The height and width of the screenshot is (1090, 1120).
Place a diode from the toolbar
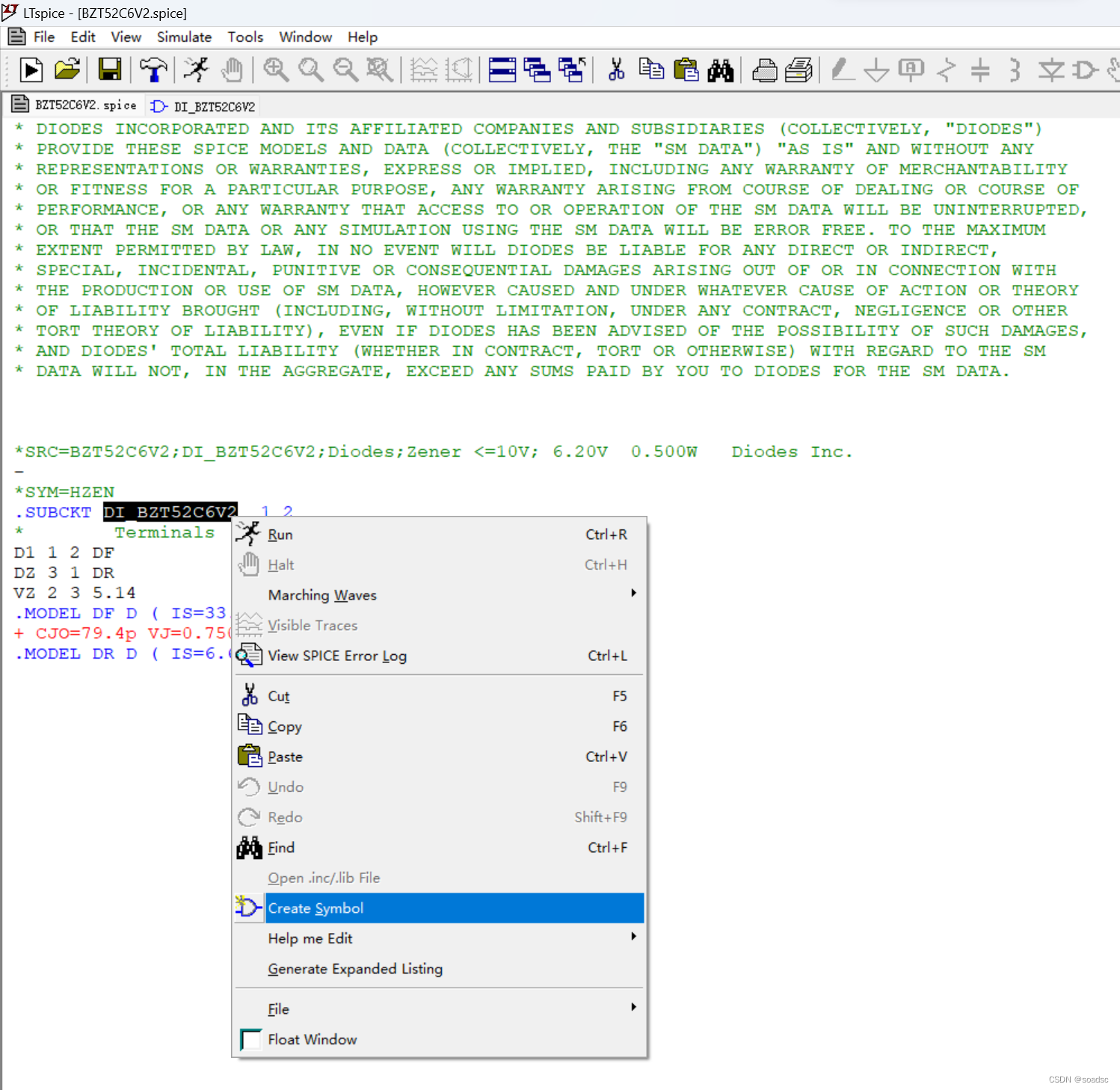[x=1051, y=70]
